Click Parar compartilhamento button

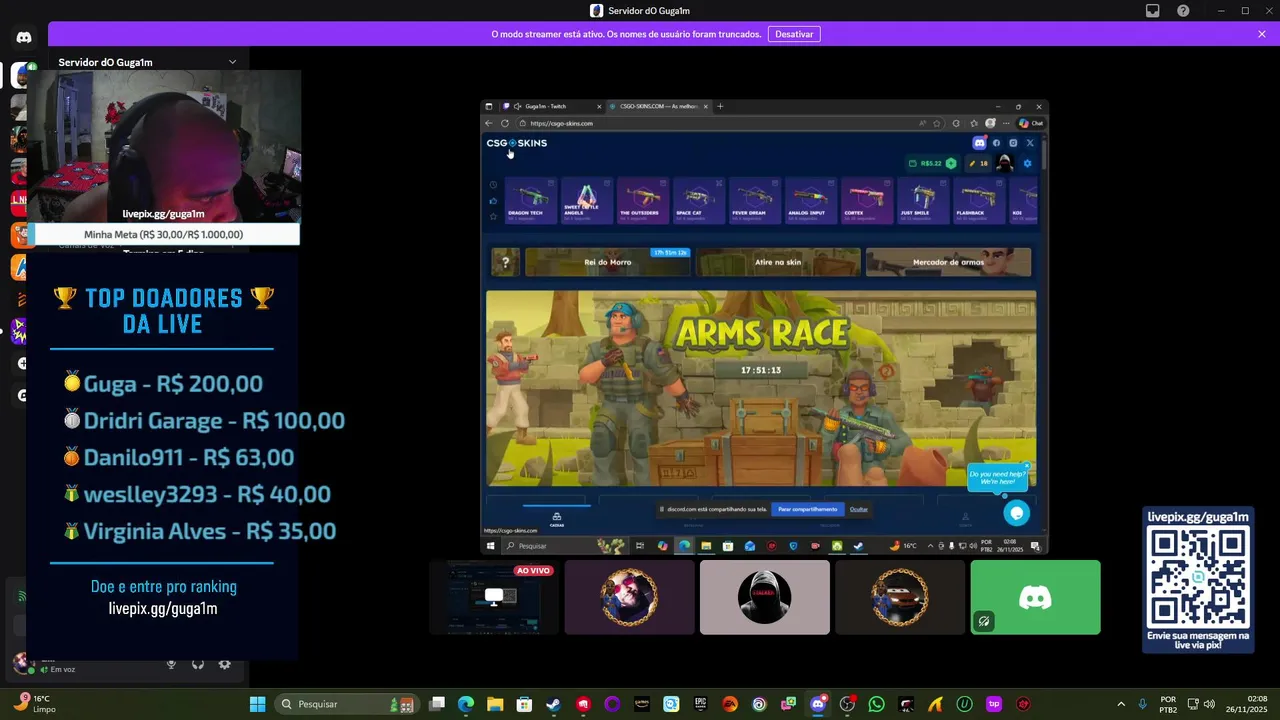(808, 509)
